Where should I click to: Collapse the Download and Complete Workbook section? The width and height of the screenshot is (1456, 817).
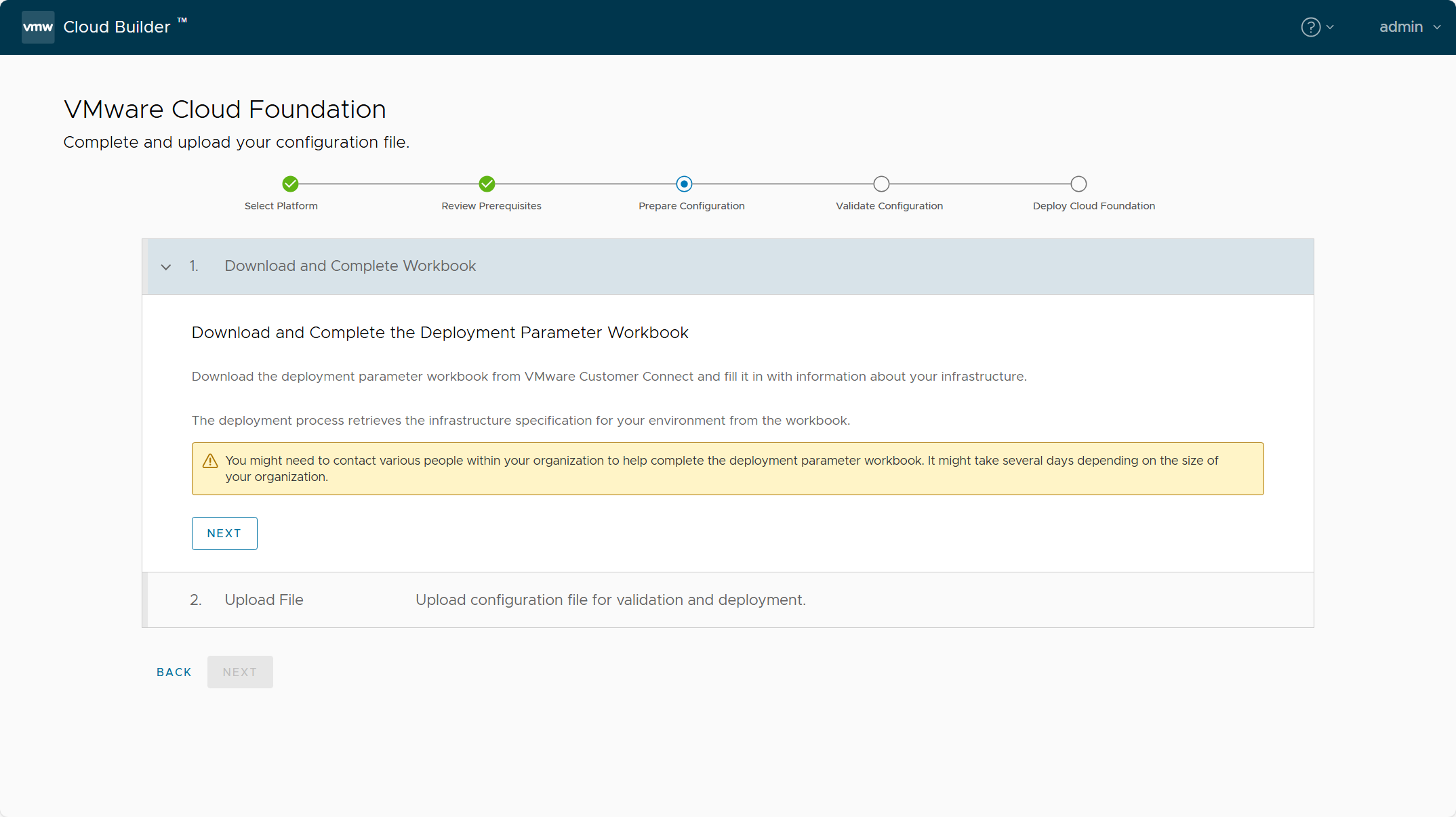point(166,266)
